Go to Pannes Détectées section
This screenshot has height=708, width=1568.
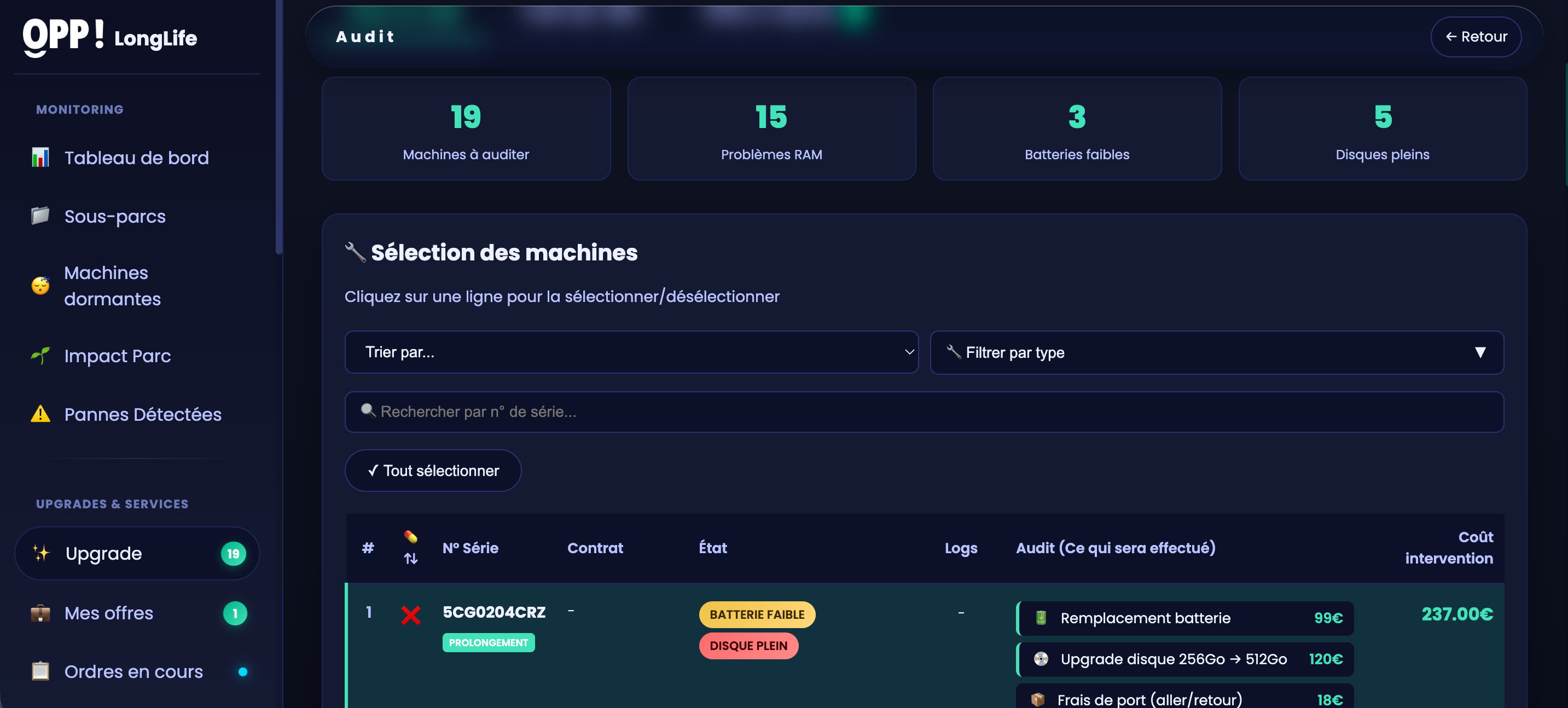[x=142, y=414]
